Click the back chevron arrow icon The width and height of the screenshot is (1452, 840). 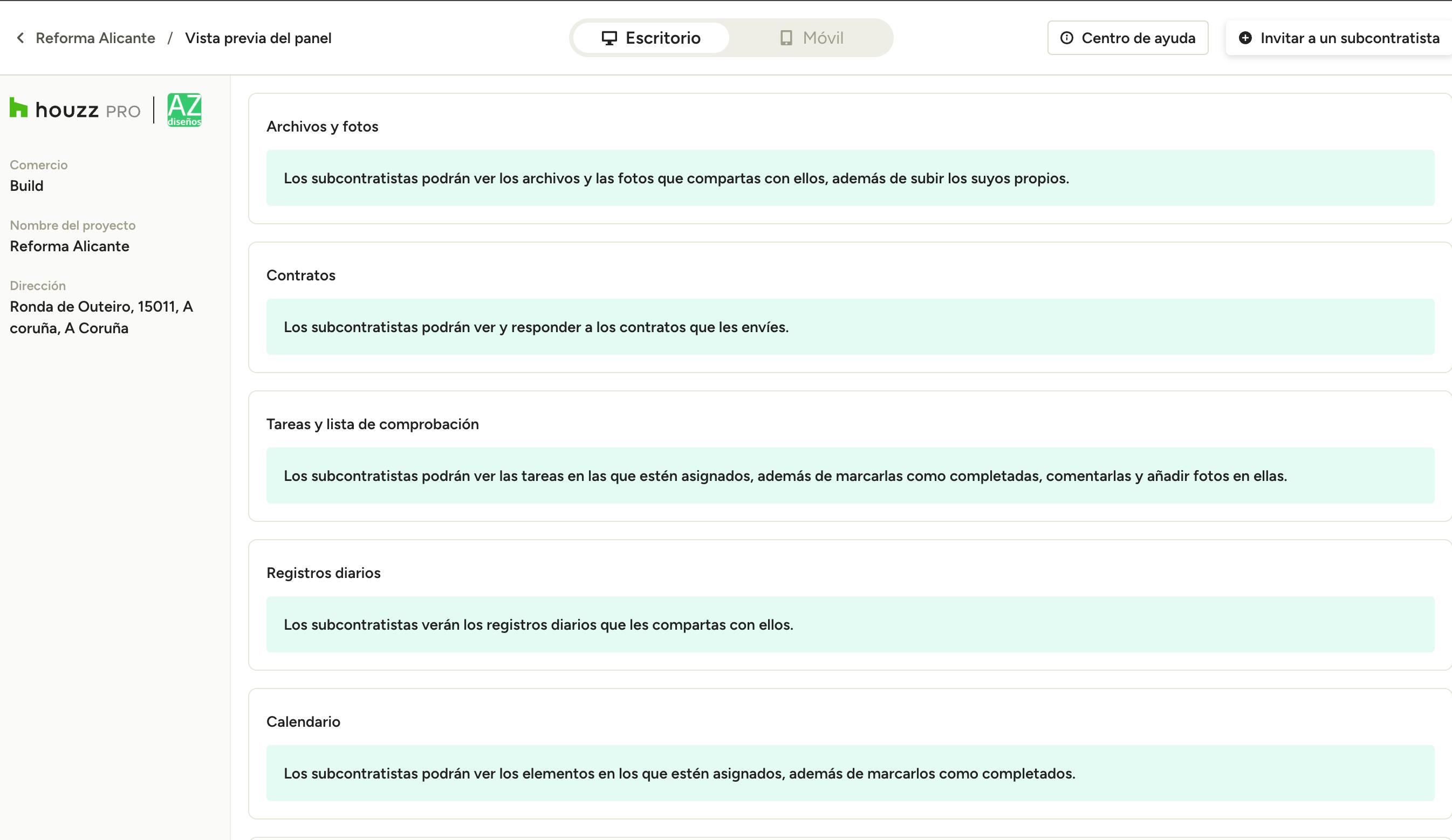pos(20,38)
